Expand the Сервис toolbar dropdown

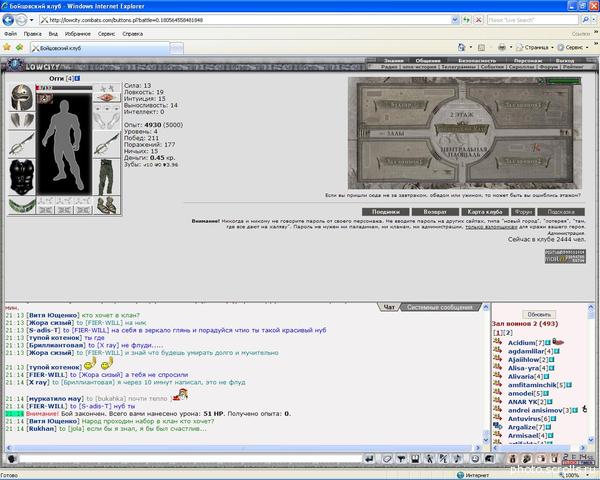573,47
